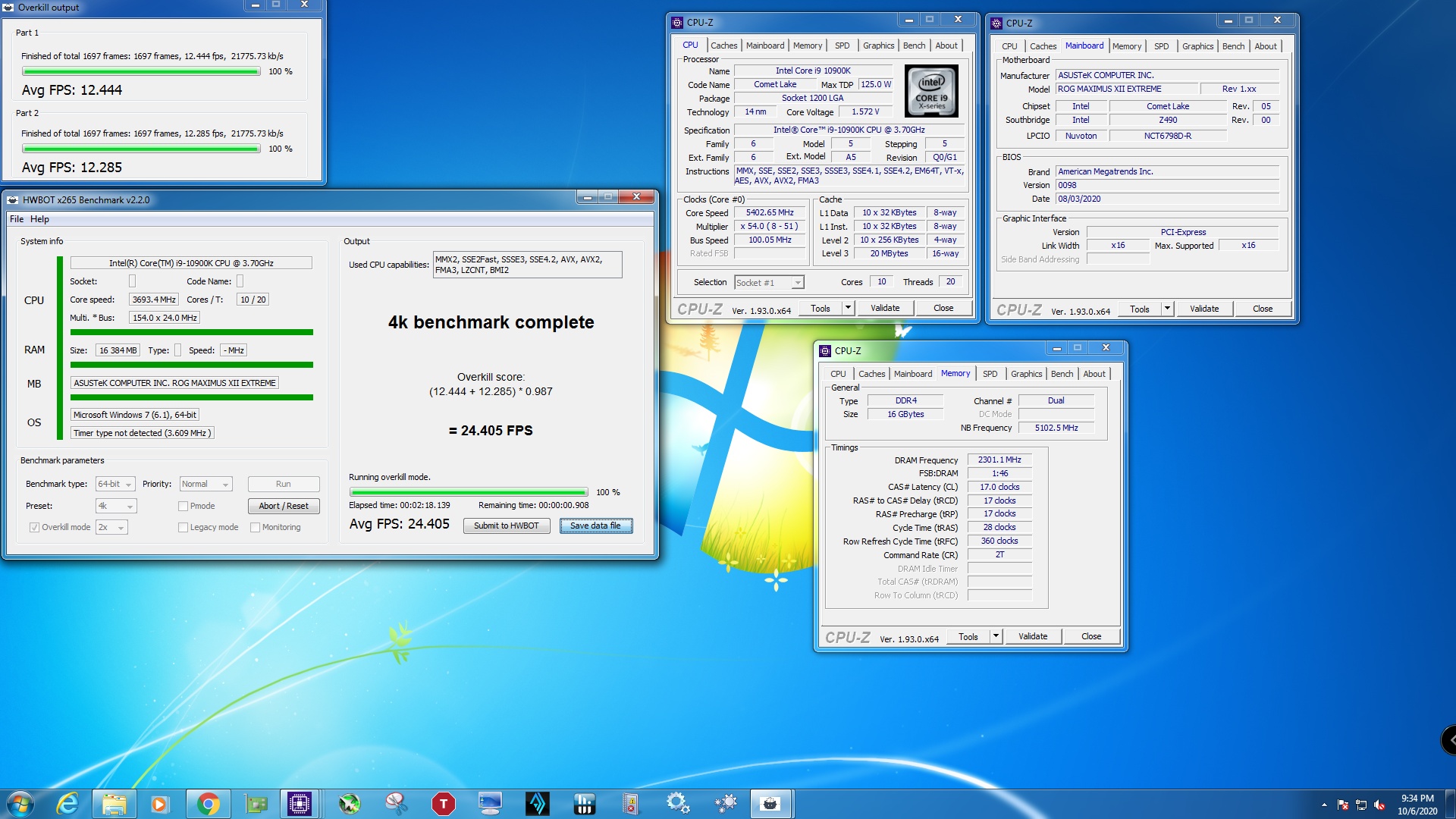Switch to SPD tab in CPU-Z Mainboard window
Screen dimensions: 1456x819
tap(1161, 46)
